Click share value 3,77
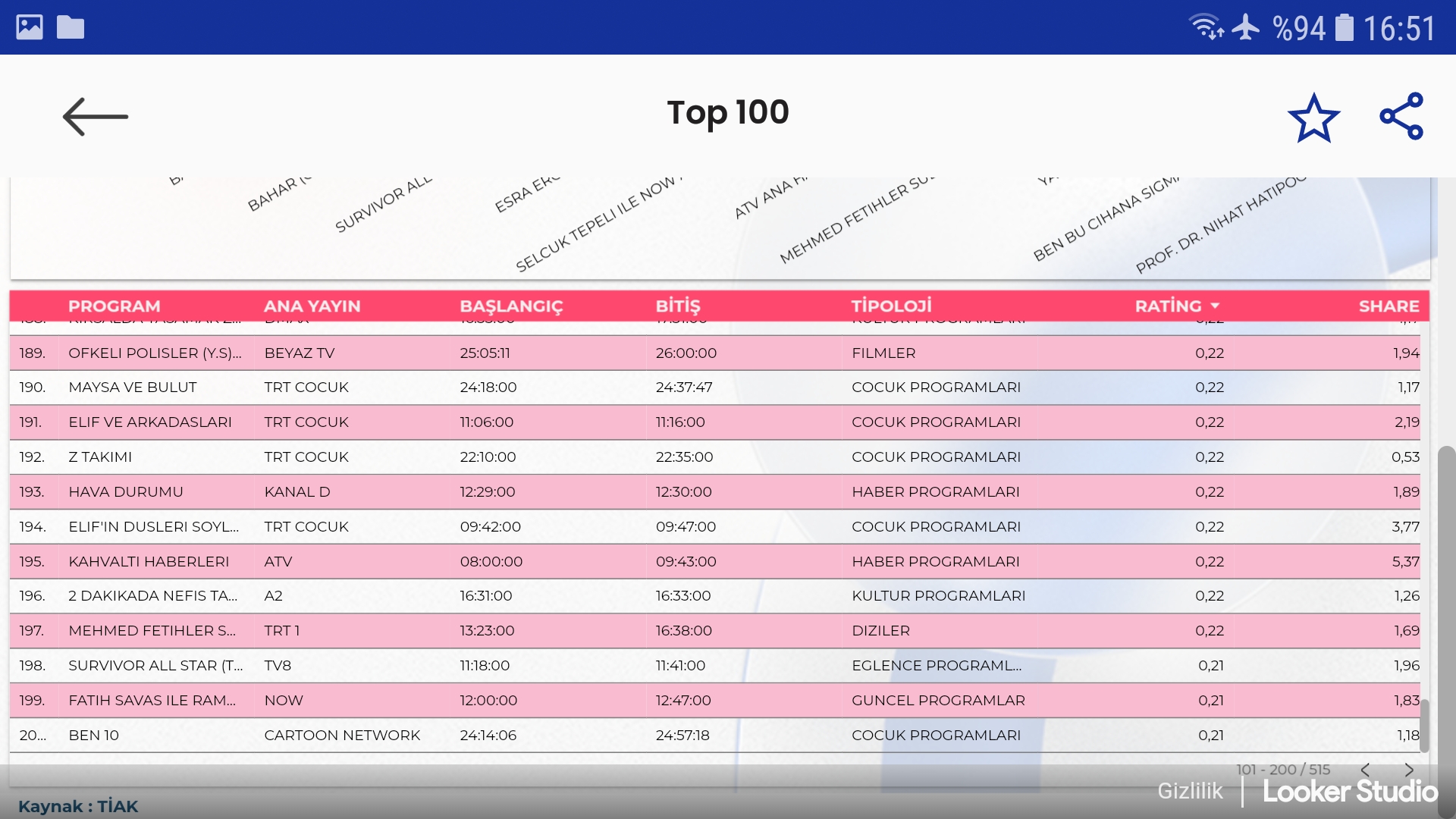This screenshot has width=1456, height=819. click(1405, 527)
